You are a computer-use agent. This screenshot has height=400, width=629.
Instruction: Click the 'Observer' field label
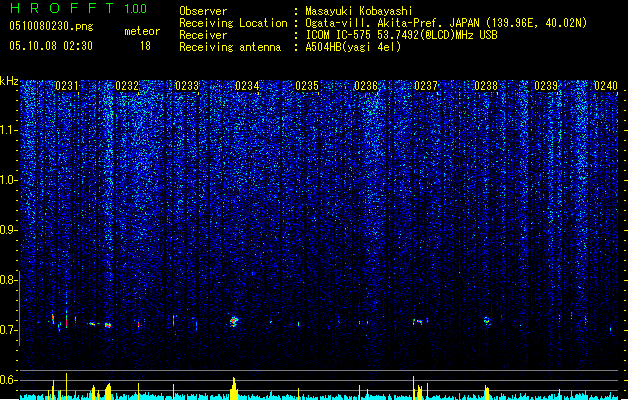[x=203, y=11]
